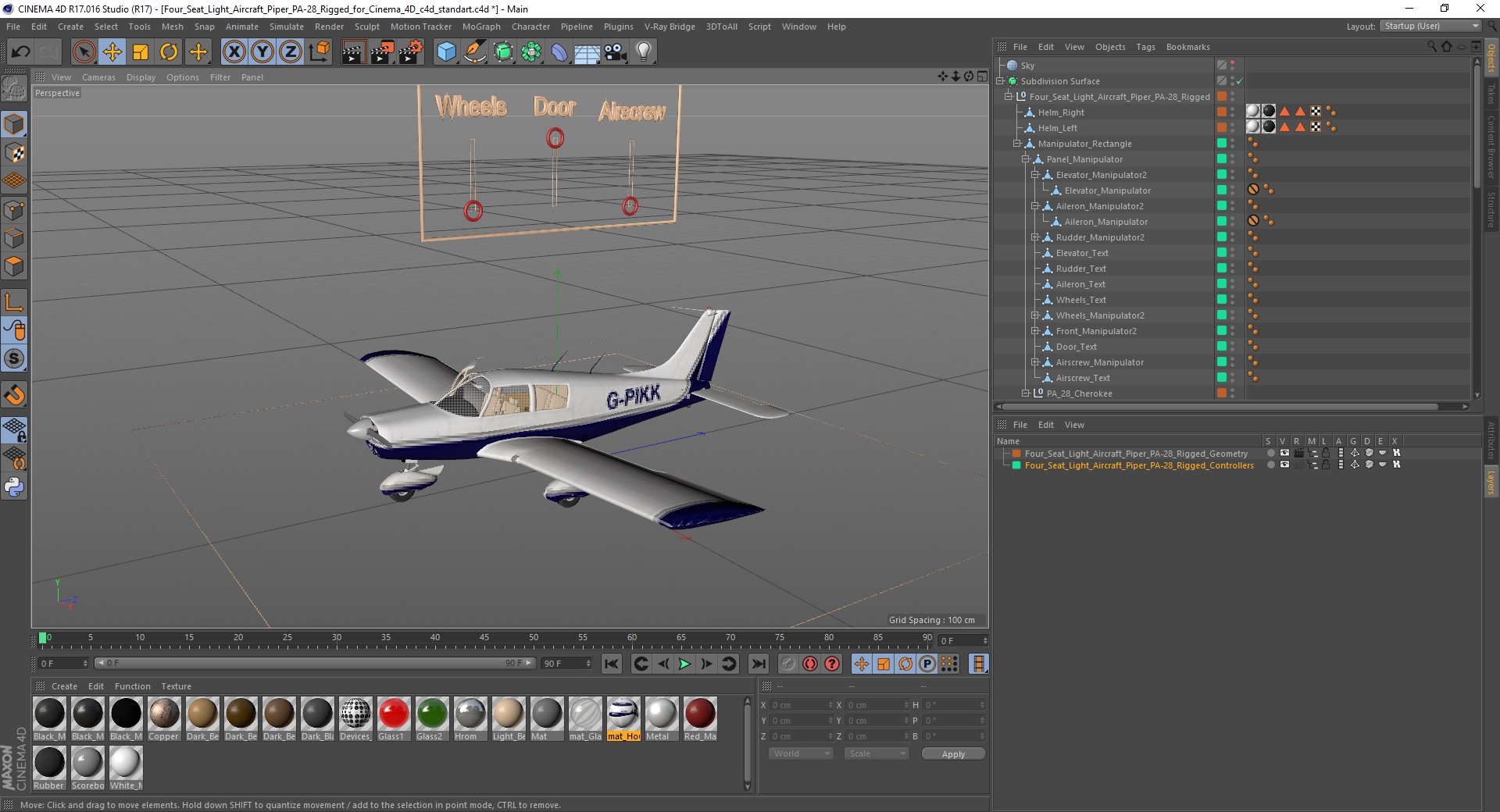The width and height of the screenshot is (1500, 812).
Task: Click the X position input field
Action: (x=802, y=705)
